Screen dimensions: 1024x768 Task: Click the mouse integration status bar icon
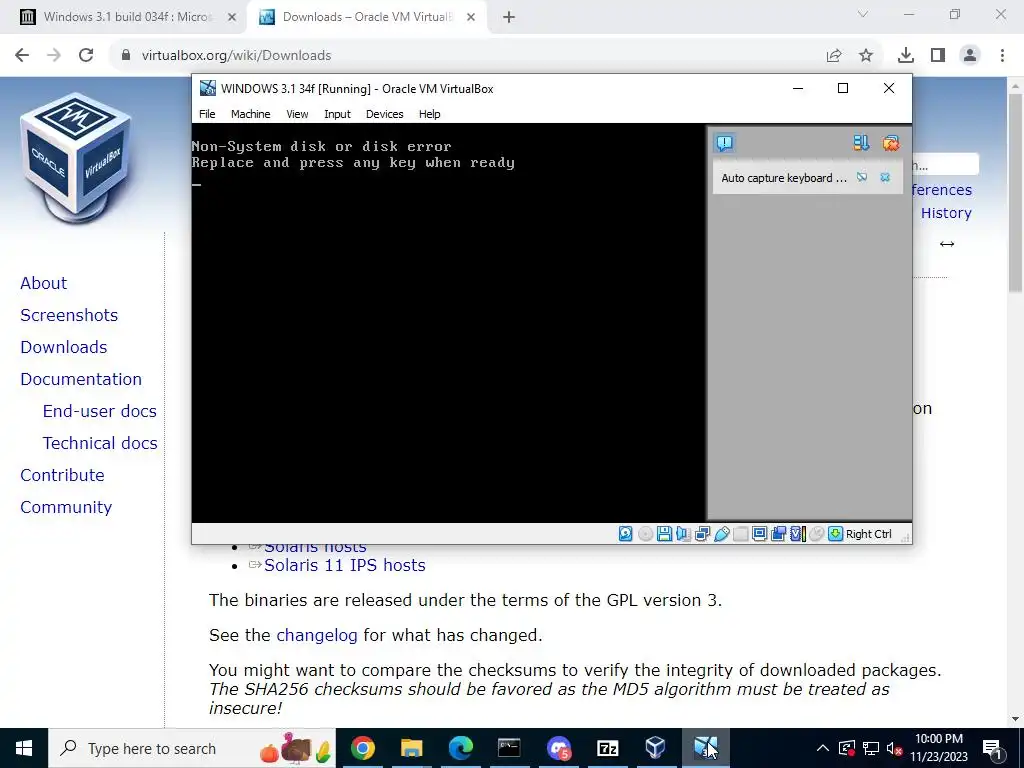(x=816, y=534)
